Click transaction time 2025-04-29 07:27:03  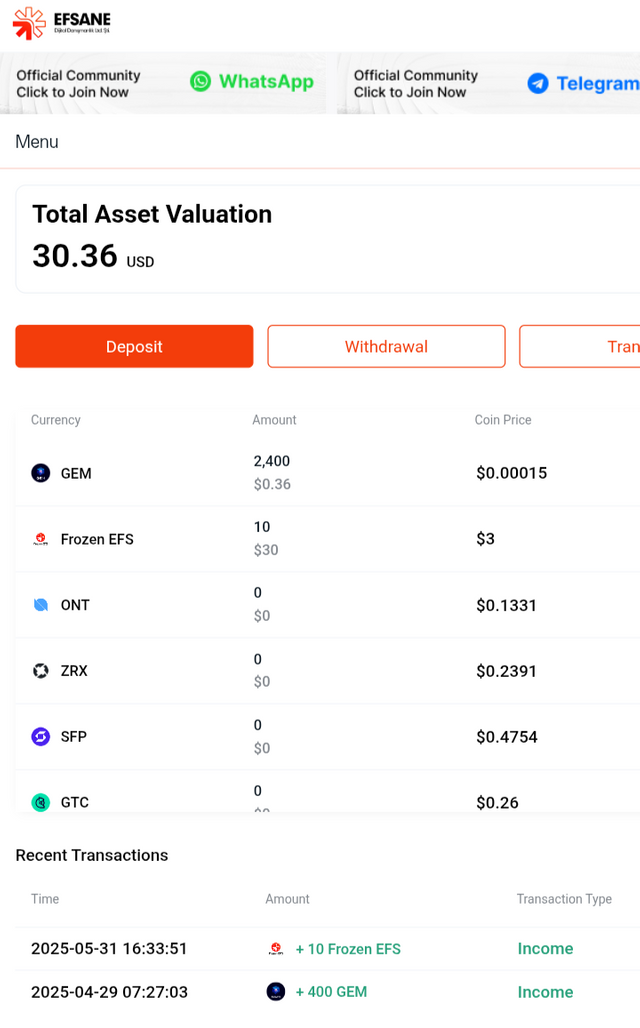click(110, 992)
